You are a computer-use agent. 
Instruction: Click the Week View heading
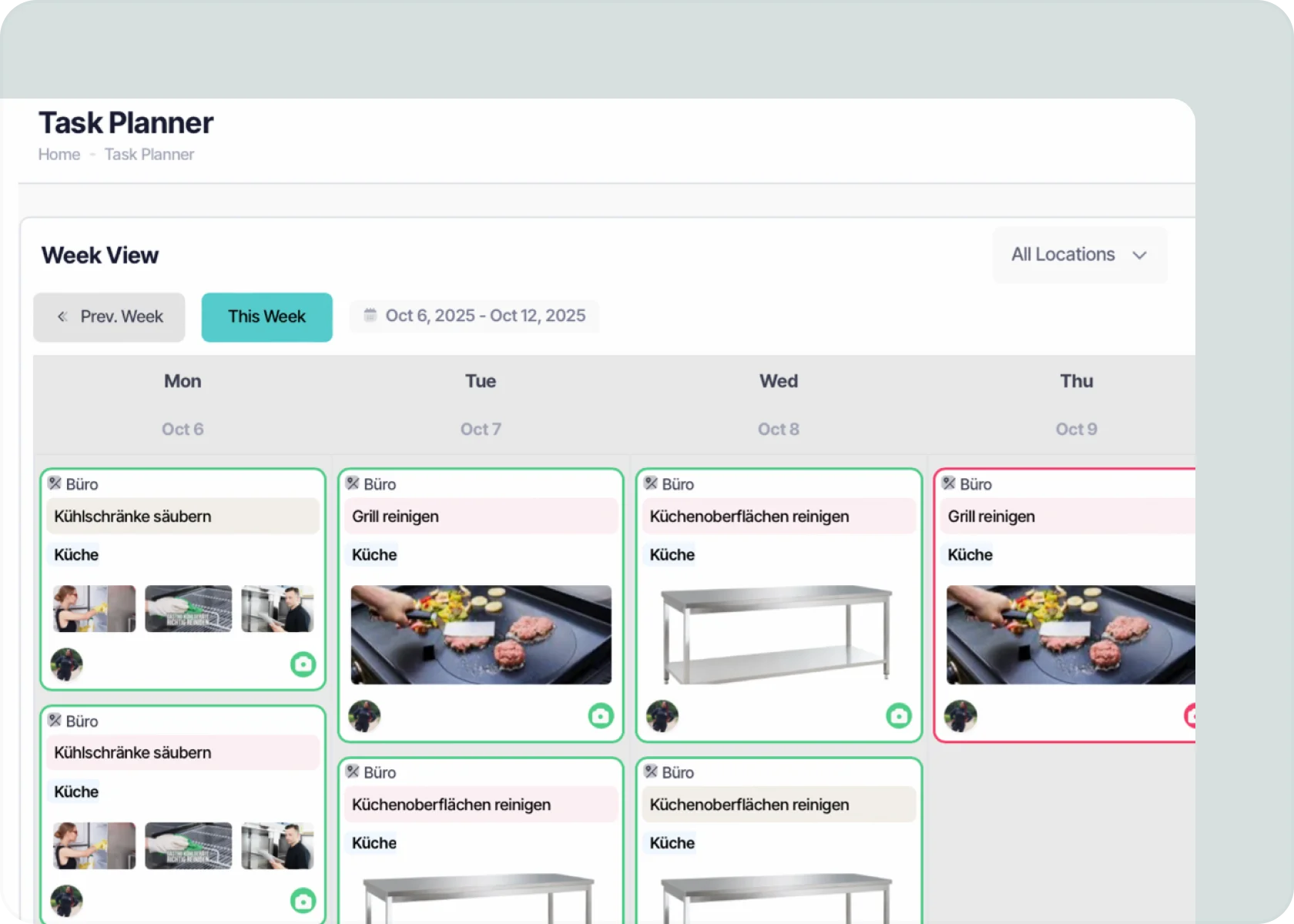pyautogui.click(x=100, y=255)
